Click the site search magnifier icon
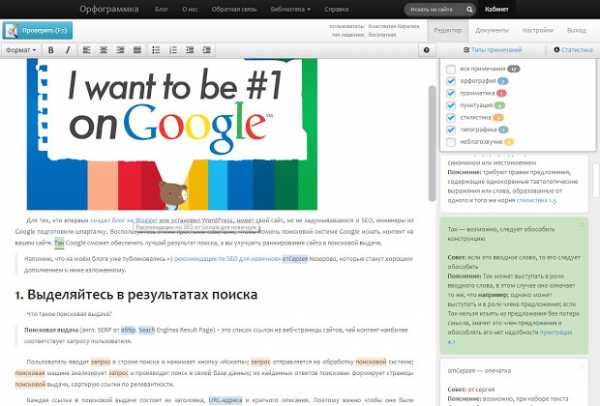Screen dimensions: 600x406 [x=469, y=8]
